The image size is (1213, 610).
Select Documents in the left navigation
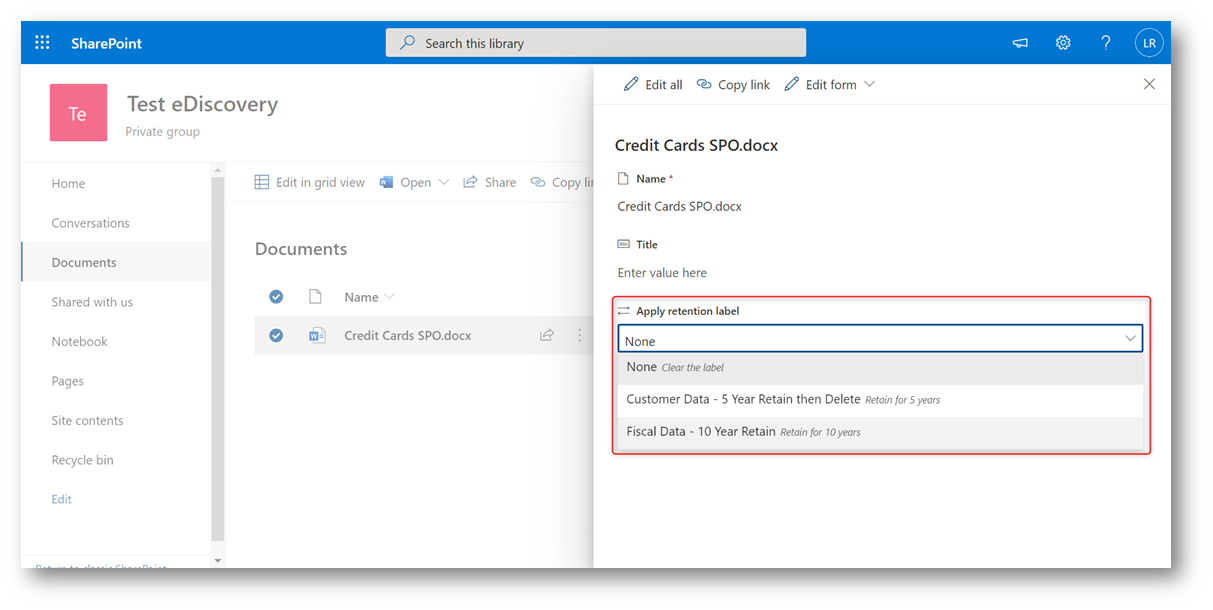[x=84, y=263]
